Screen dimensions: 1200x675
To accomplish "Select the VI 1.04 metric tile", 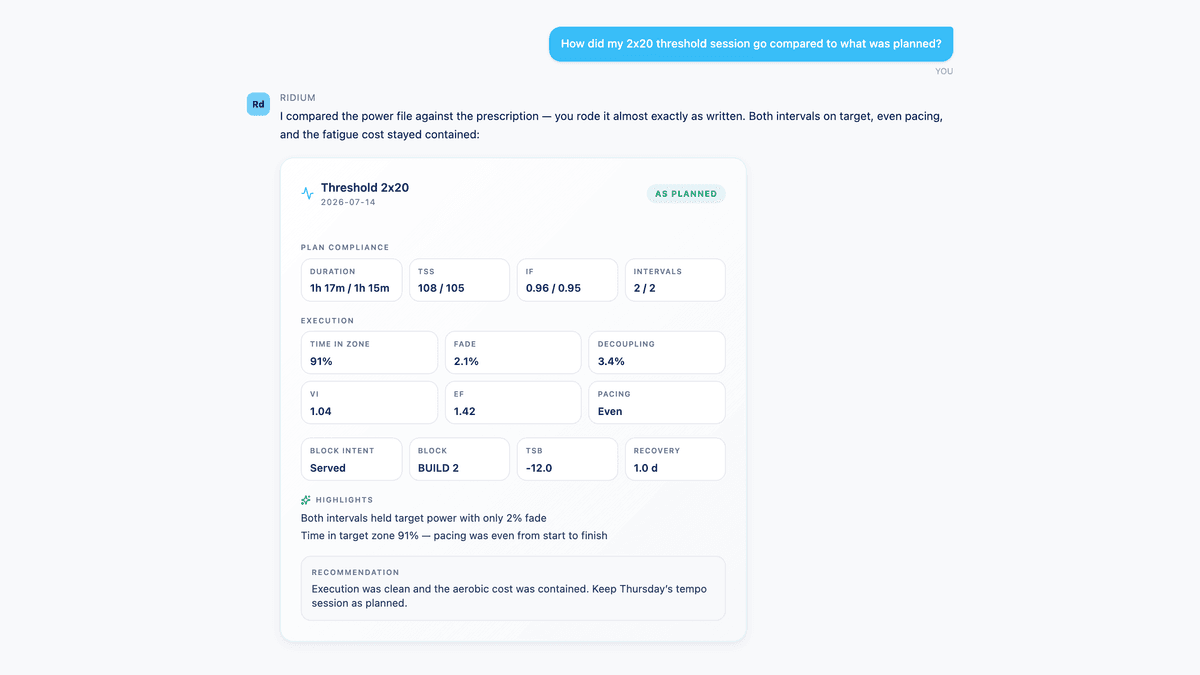I will [x=369, y=403].
